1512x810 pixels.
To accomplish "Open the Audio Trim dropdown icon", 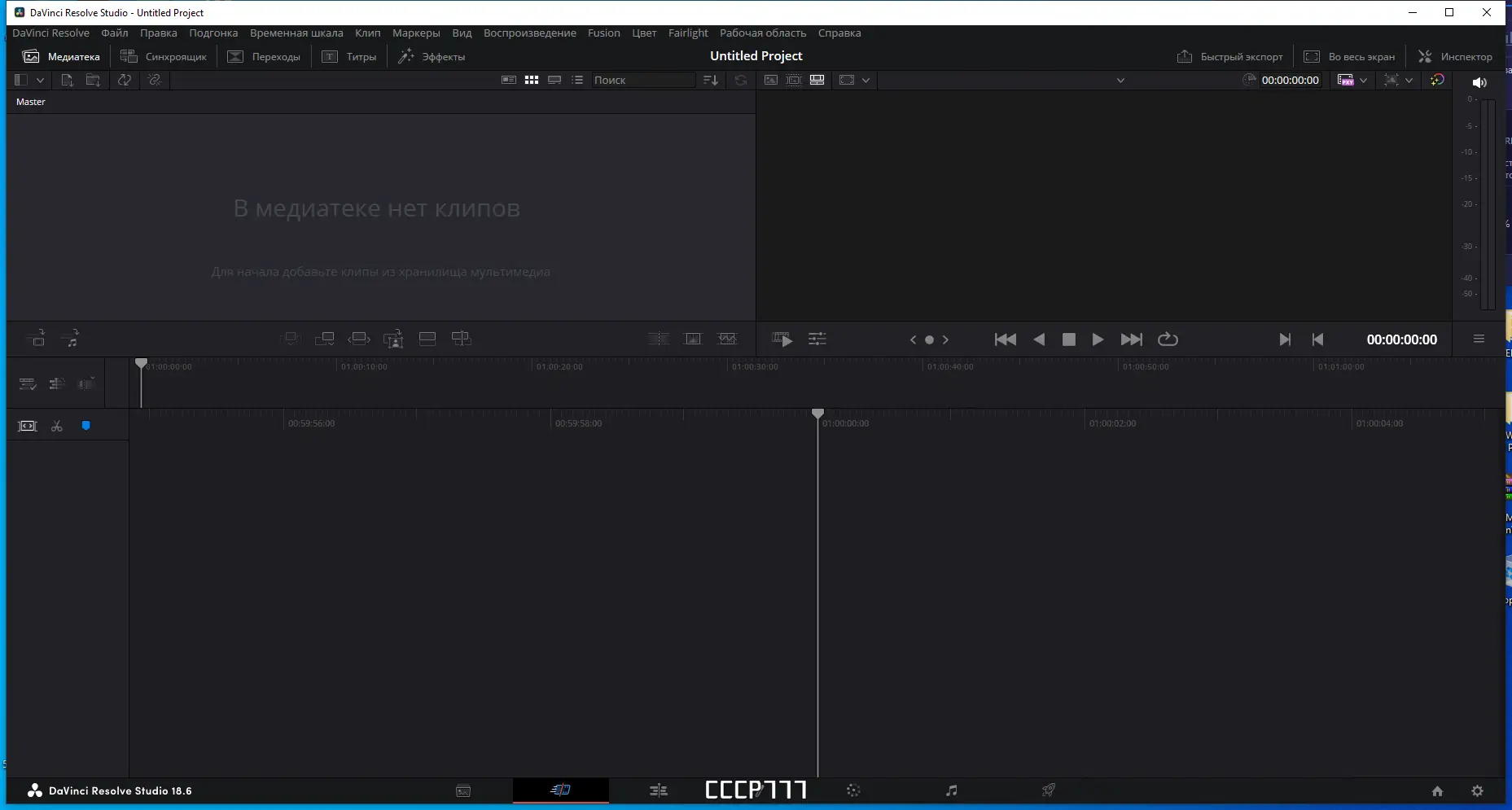I will pyautogui.click(x=86, y=383).
